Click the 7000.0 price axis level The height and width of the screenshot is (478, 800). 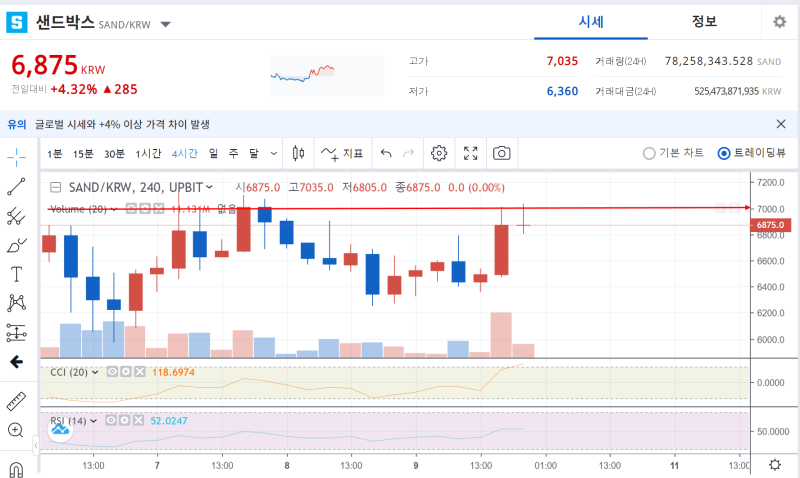click(x=770, y=209)
